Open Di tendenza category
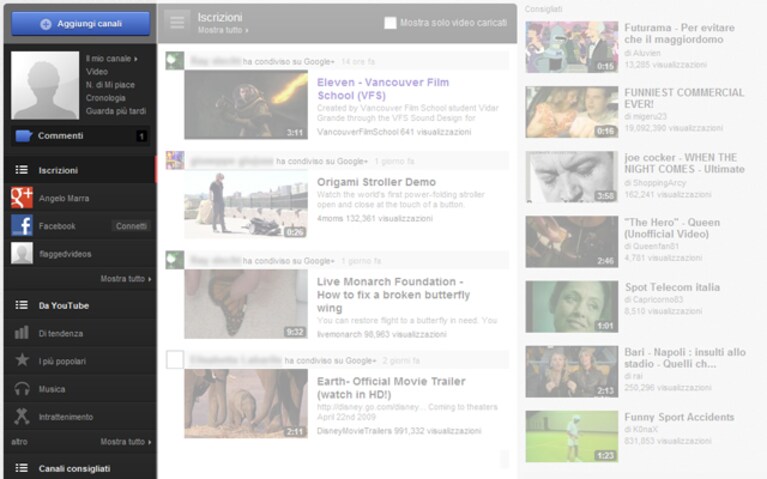The height and width of the screenshot is (479, 767). (61, 333)
